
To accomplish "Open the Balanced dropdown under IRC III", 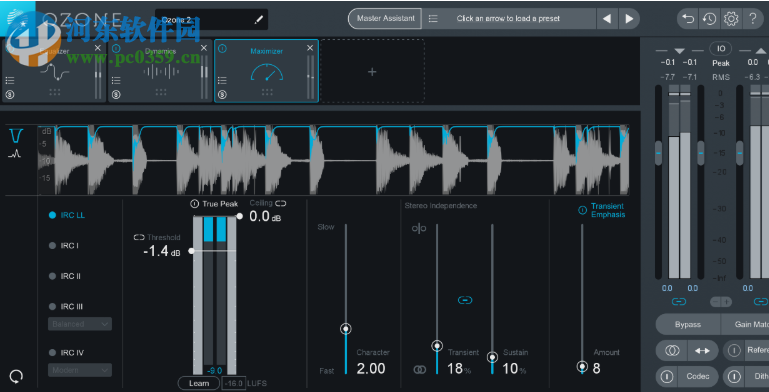I will pyautogui.click(x=80, y=324).
